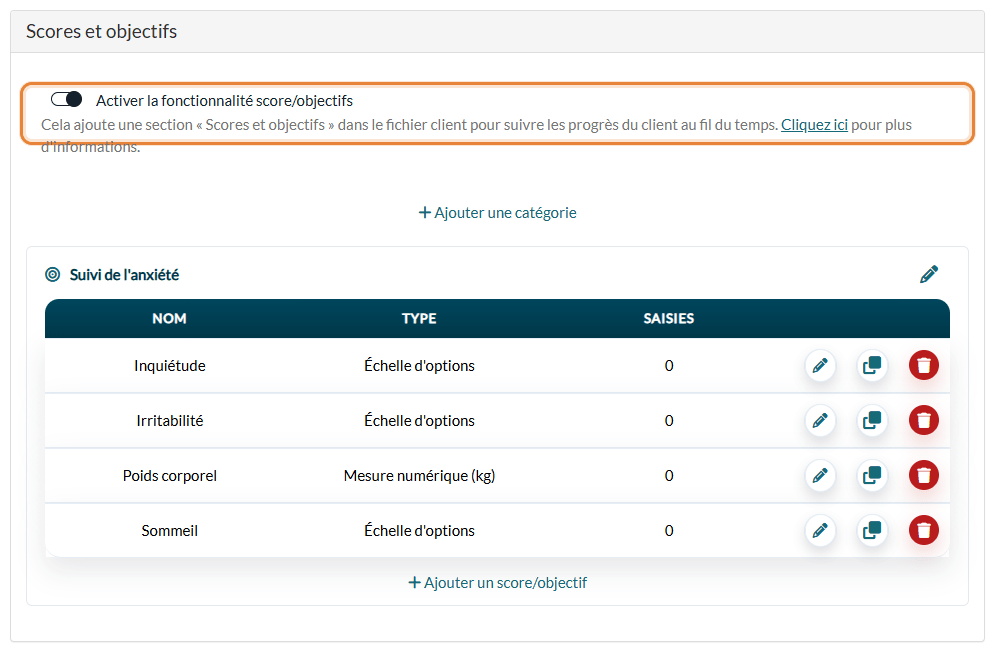The height and width of the screenshot is (652, 995).
Task: Click the saisies count for Poids corporel
Action: (669, 476)
